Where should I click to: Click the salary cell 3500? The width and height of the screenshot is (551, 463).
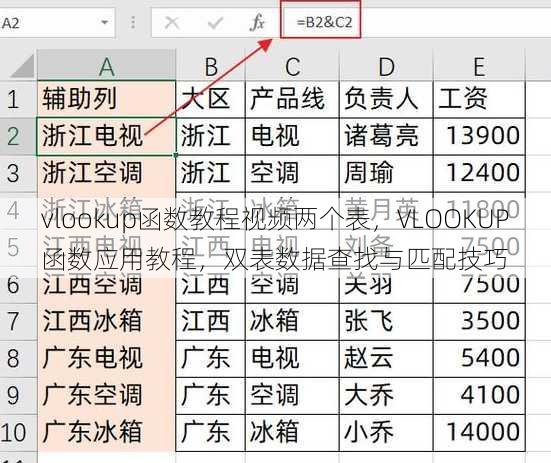click(x=479, y=321)
